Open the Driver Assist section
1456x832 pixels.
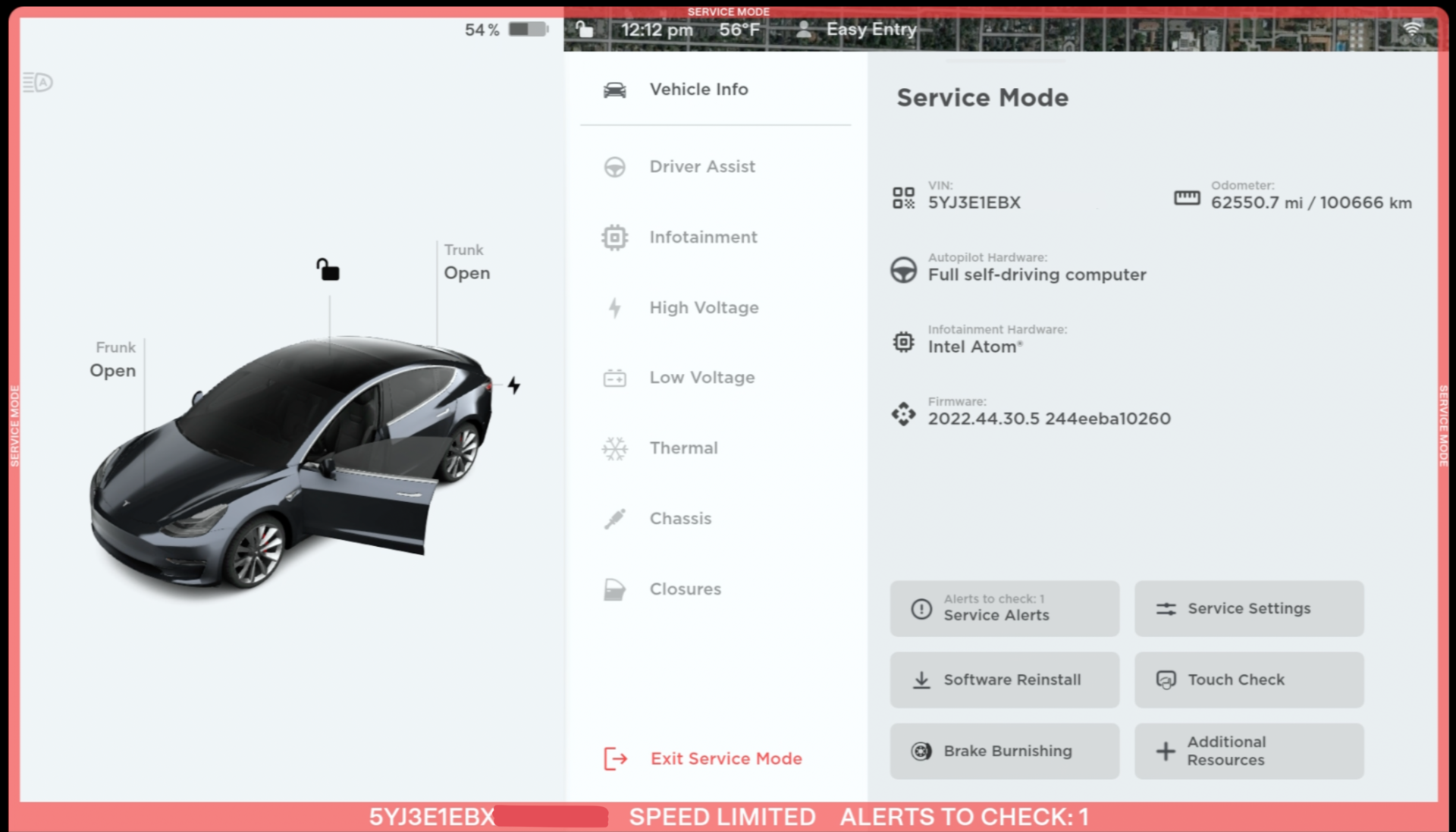click(x=701, y=166)
